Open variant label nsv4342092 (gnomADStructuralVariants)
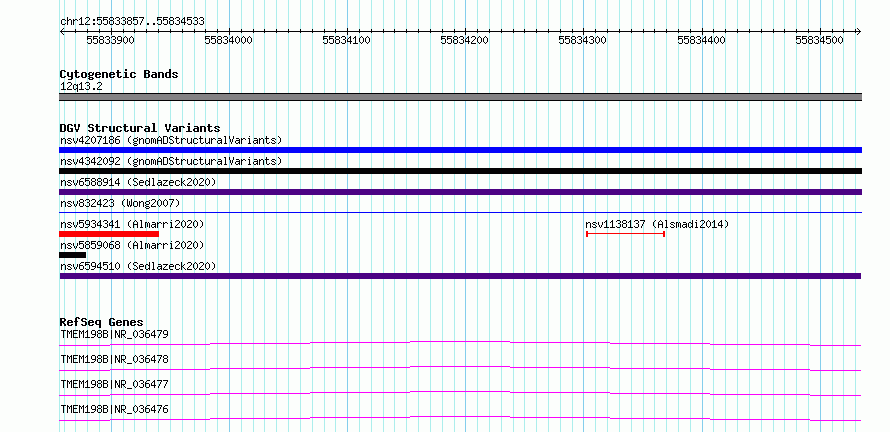Image resolution: width=890 pixels, height=432 pixels. pos(171,161)
